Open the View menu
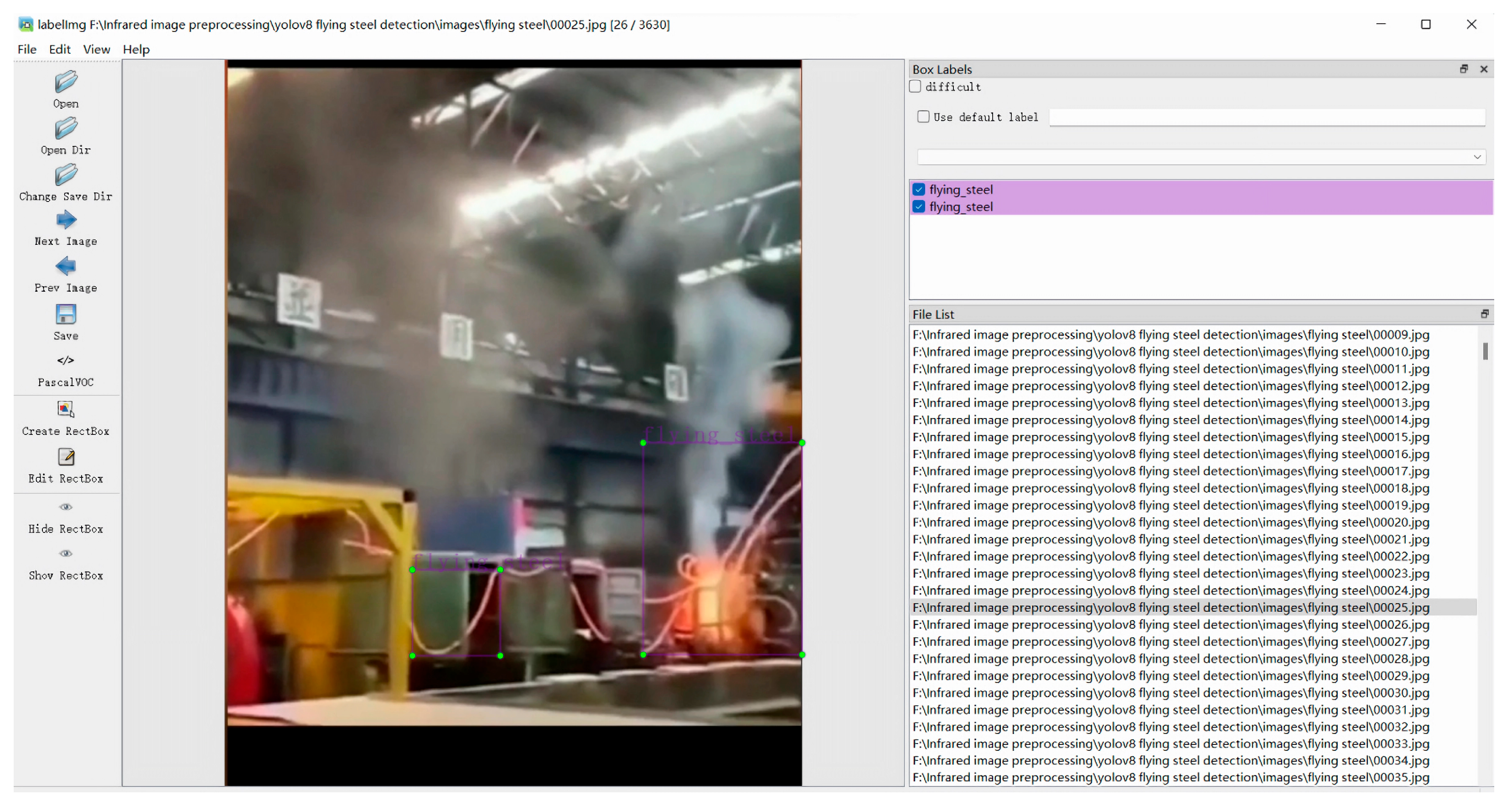 tap(96, 49)
